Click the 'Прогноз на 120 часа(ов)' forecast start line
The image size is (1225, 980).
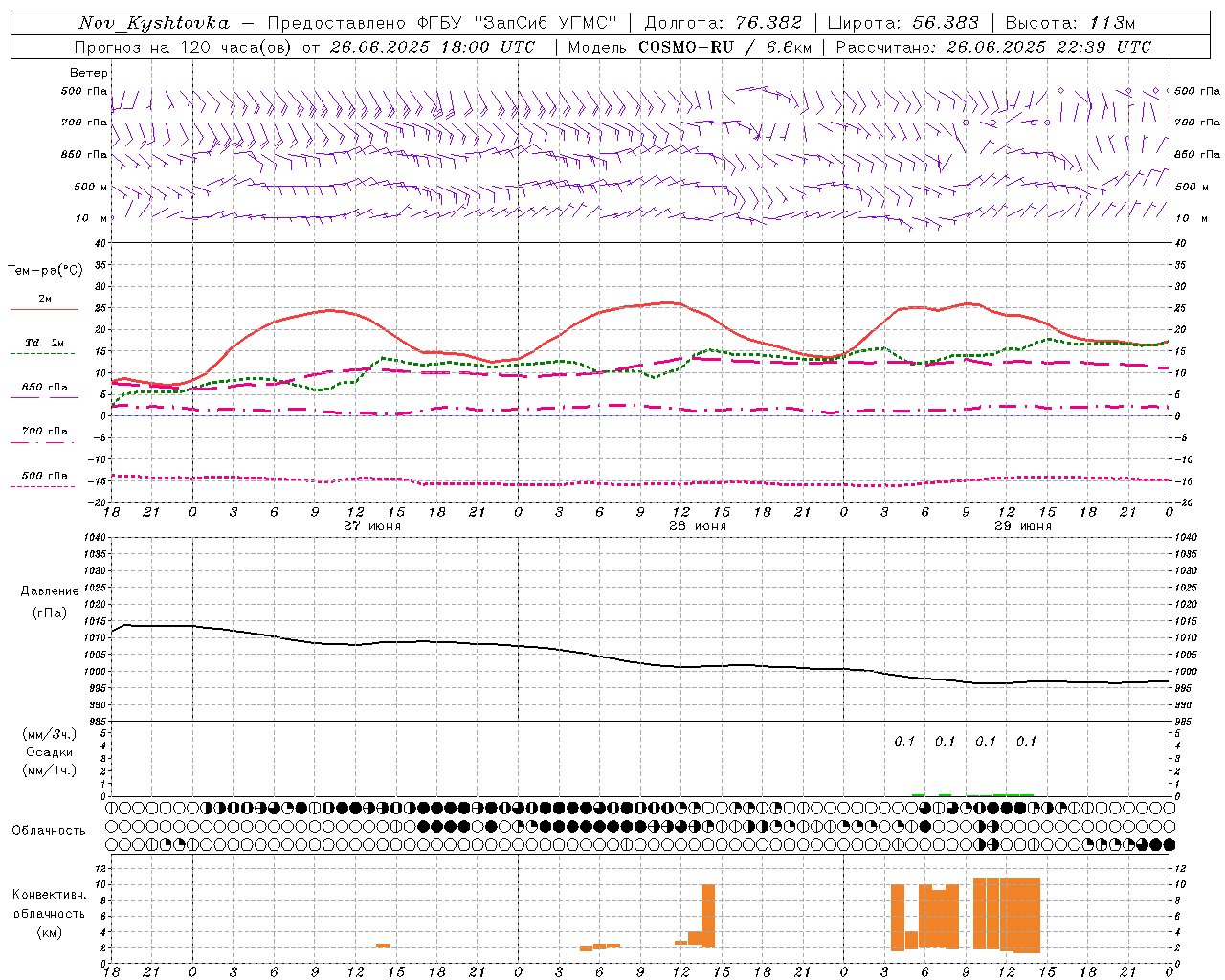[304, 47]
